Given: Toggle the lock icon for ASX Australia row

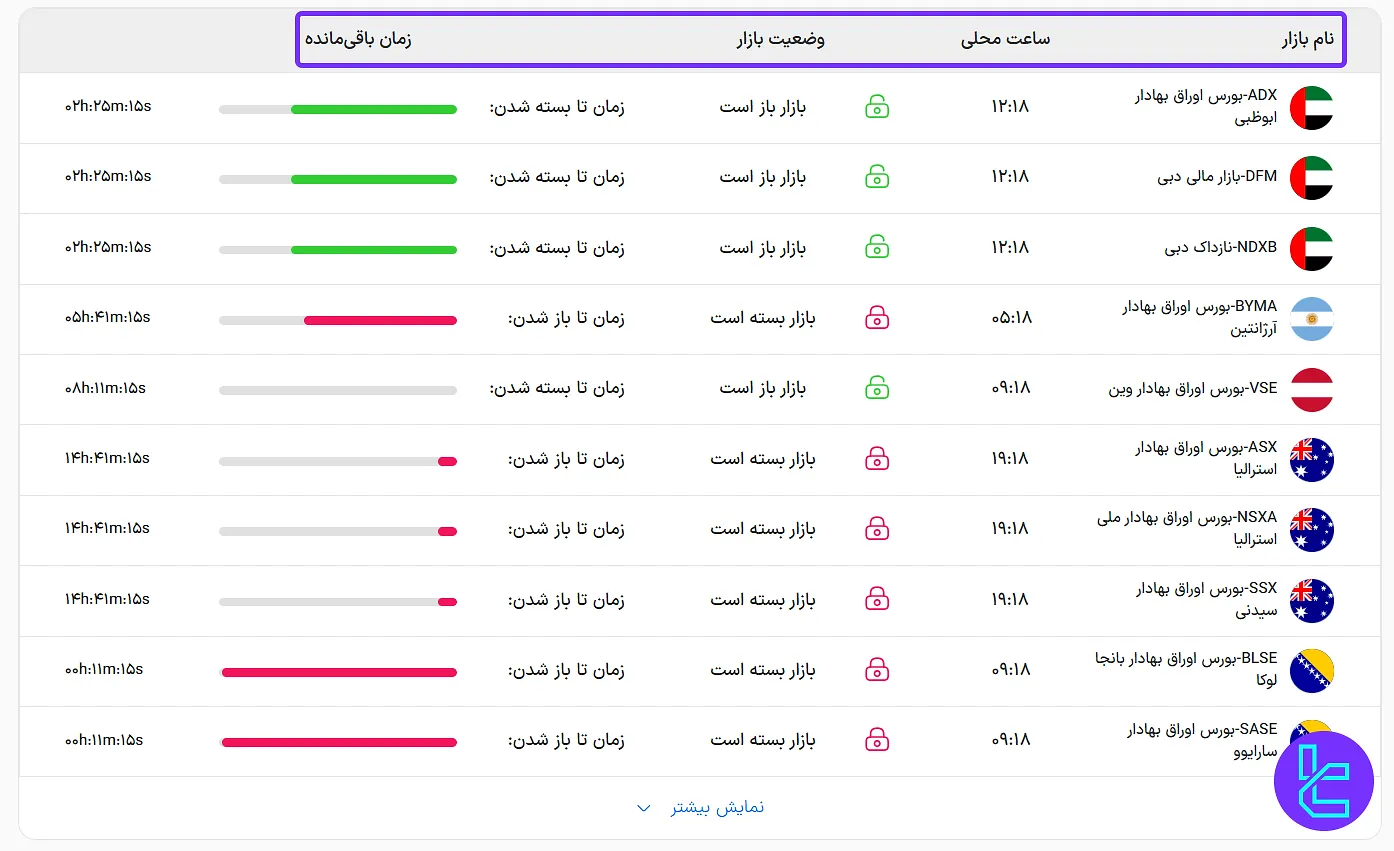Looking at the screenshot, I should point(877,459).
